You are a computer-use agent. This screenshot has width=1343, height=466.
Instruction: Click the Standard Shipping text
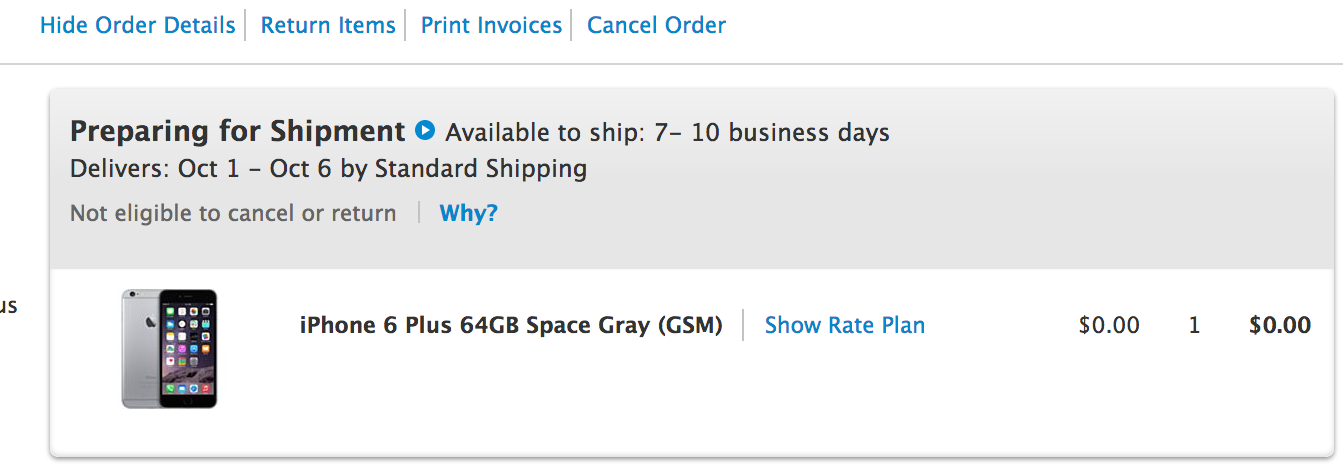pos(480,169)
